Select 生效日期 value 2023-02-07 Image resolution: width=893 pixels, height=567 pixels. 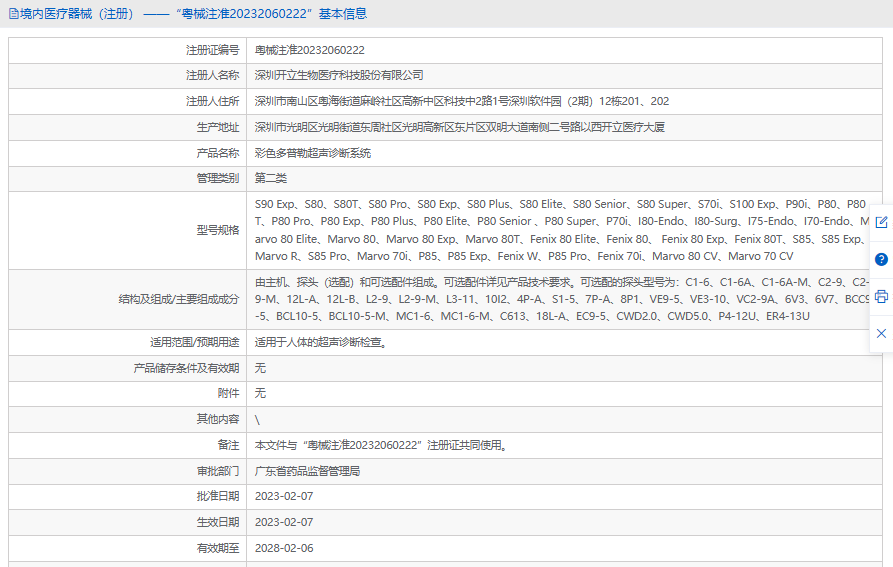pyautogui.click(x=284, y=522)
